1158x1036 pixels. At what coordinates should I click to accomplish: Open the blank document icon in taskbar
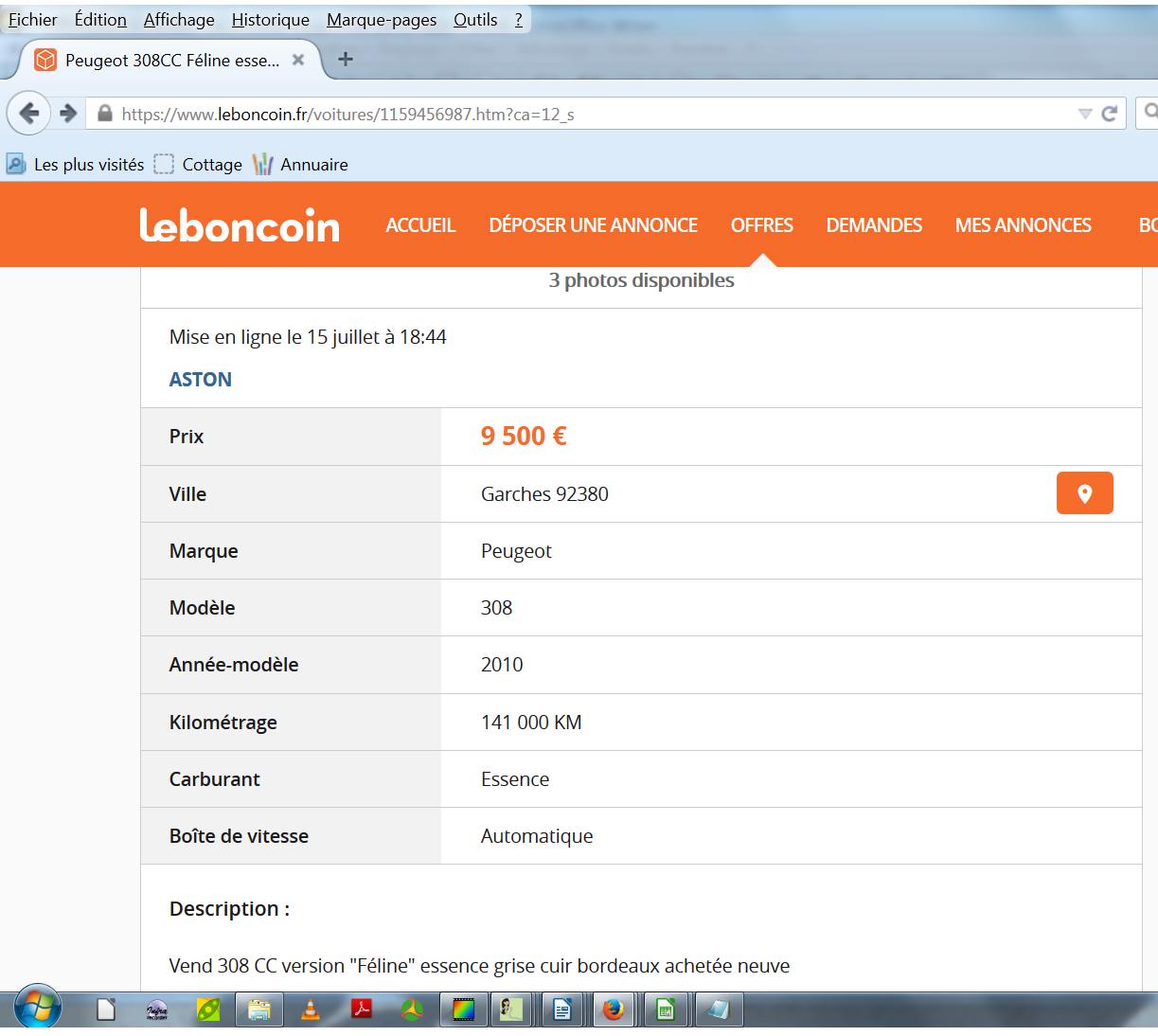pos(106,1010)
